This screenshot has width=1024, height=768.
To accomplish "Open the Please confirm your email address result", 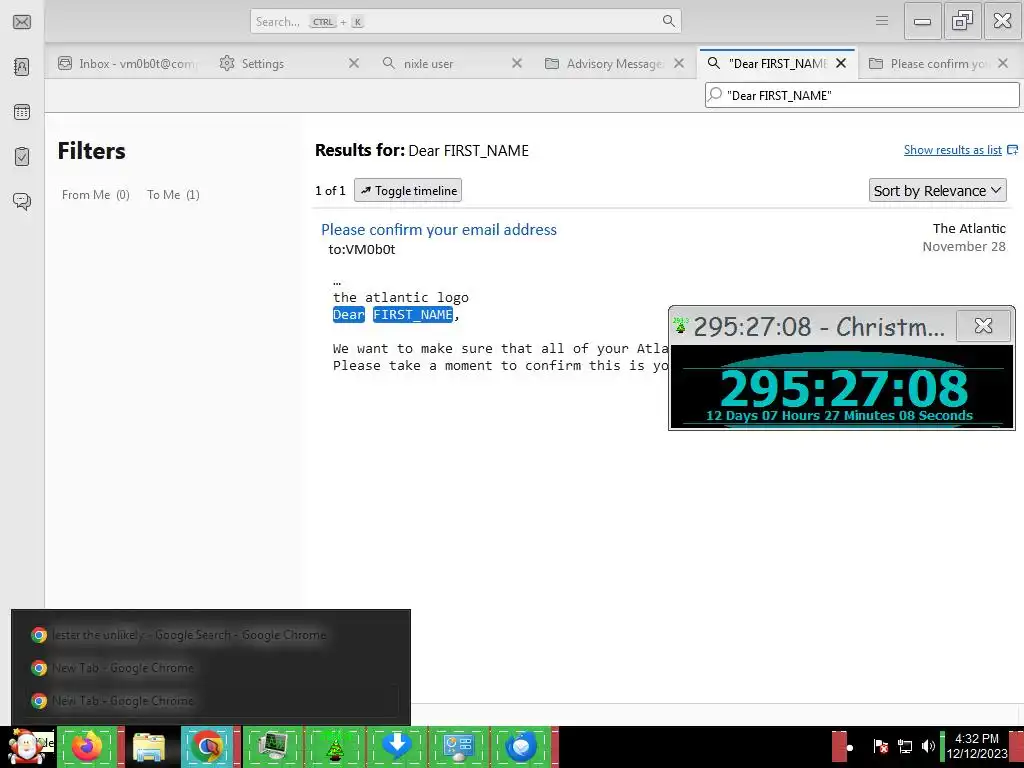I will pyautogui.click(x=439, y=229).
